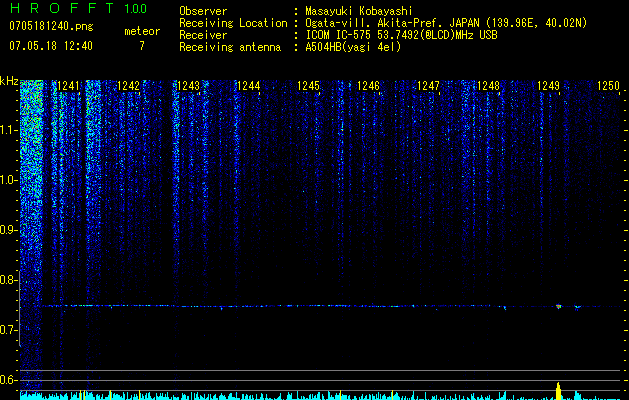
Task: Click the Receiving Location label
Action: point(233,24)
